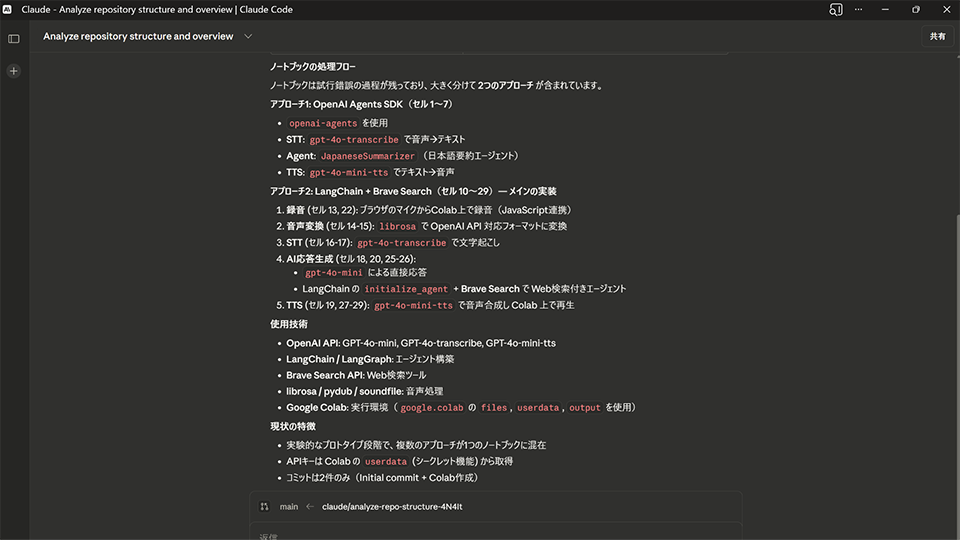Image resolution: width=960 pixels, height=540 pixels.
Task: Click the files code snippet
Action: pos(493,408)
